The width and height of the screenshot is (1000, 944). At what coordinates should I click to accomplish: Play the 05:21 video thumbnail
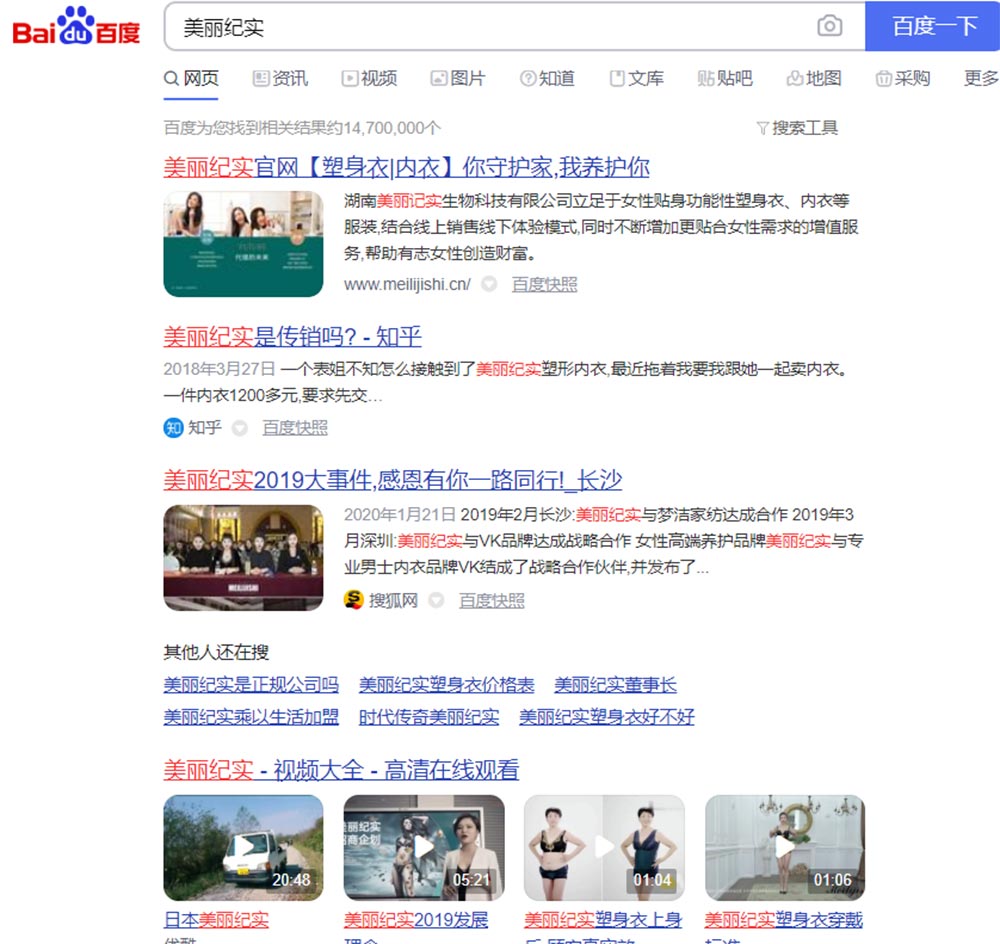[x=424, y=848]
